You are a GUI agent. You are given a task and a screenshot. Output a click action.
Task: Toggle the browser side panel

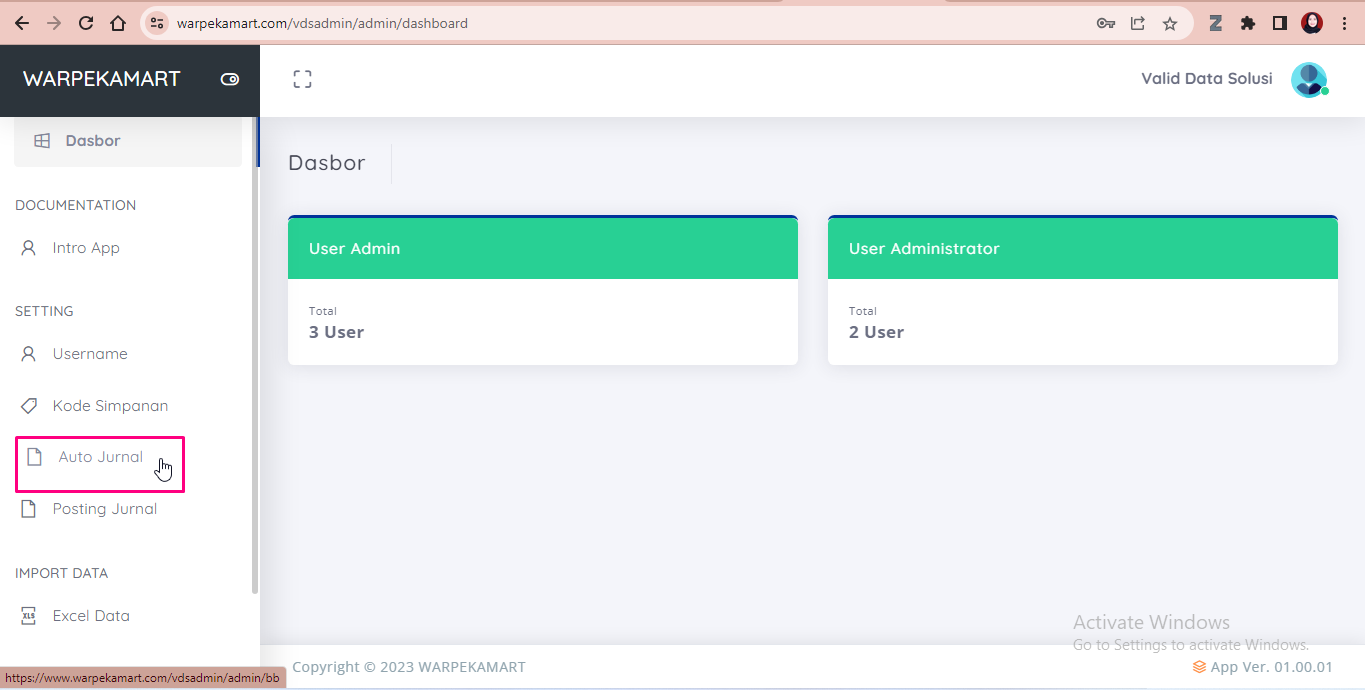tap(1279, 23)
